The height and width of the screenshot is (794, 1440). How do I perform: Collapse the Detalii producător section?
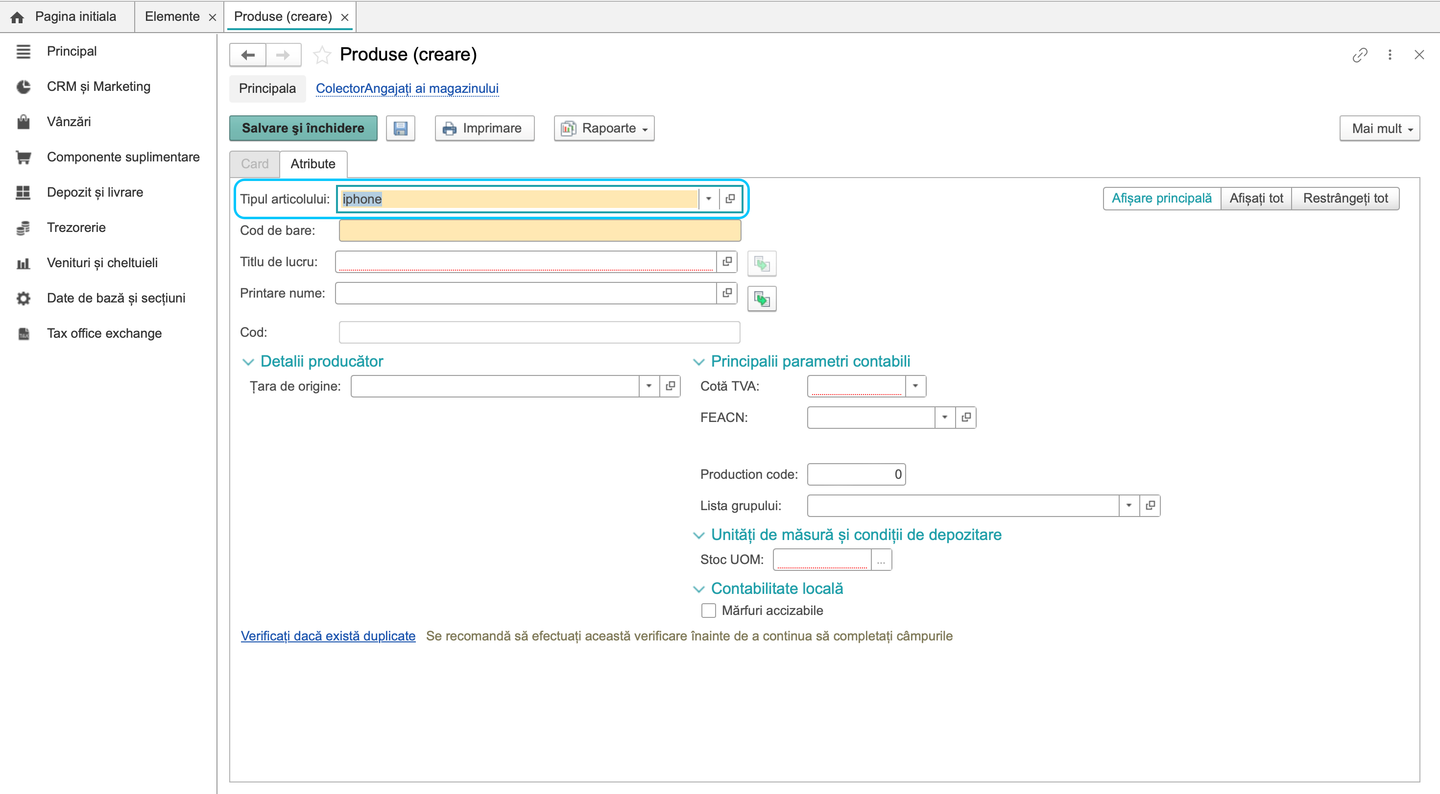[248, 362]
